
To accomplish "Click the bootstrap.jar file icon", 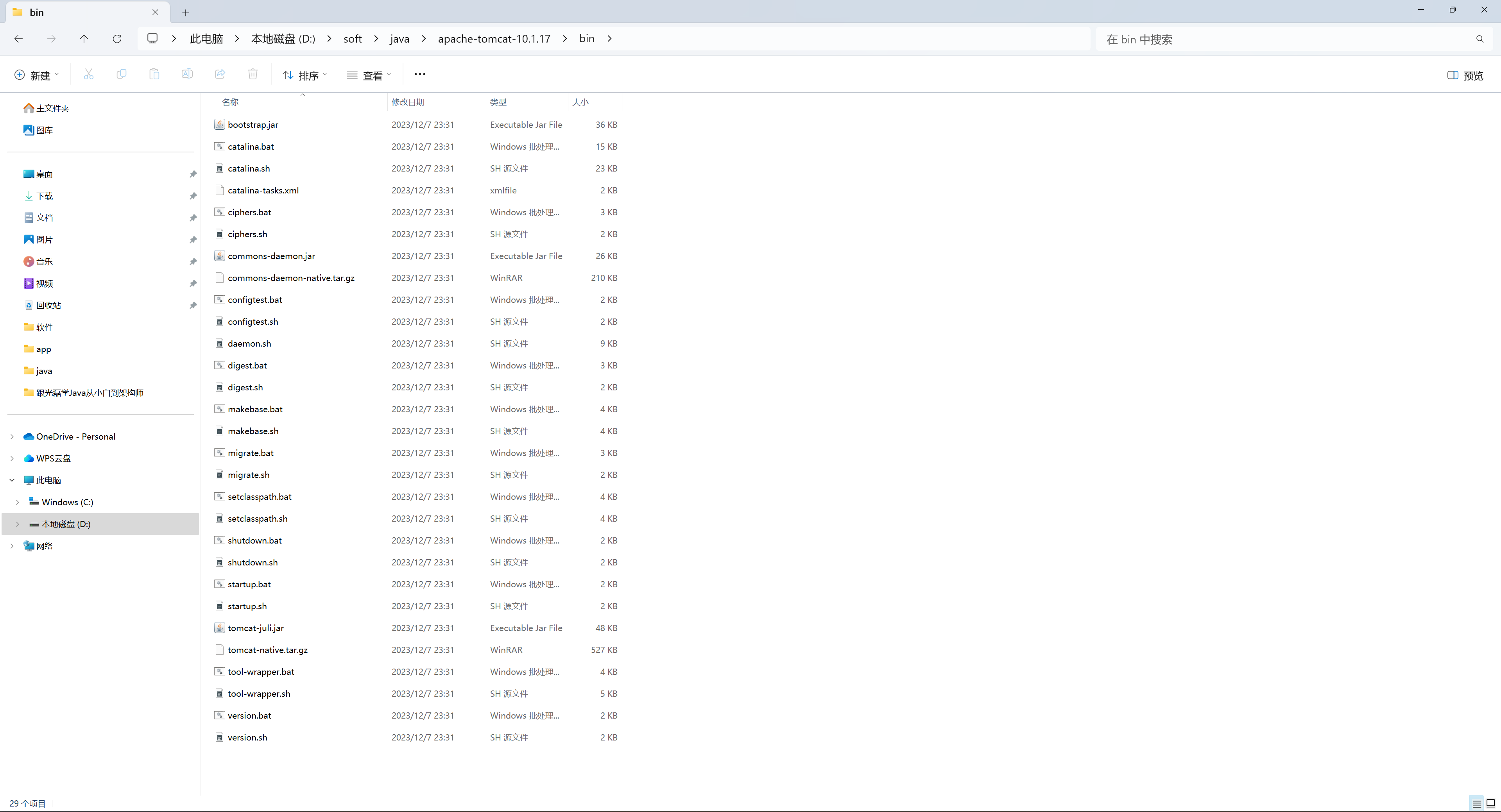I will (219, 125).
